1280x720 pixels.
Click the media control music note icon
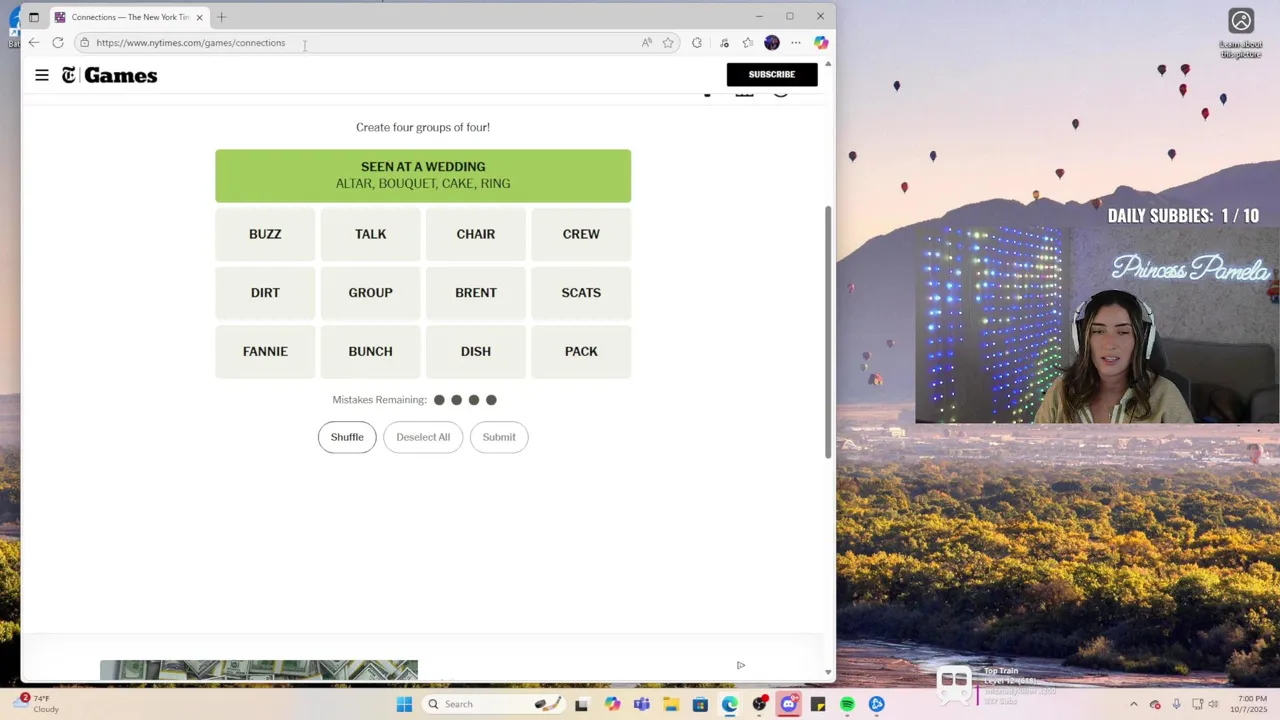click(x=724, y=43)
